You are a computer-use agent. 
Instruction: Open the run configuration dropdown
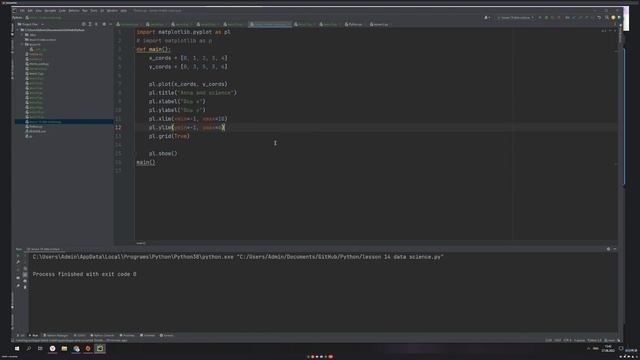pyautogui.click(x=516, y=18)
